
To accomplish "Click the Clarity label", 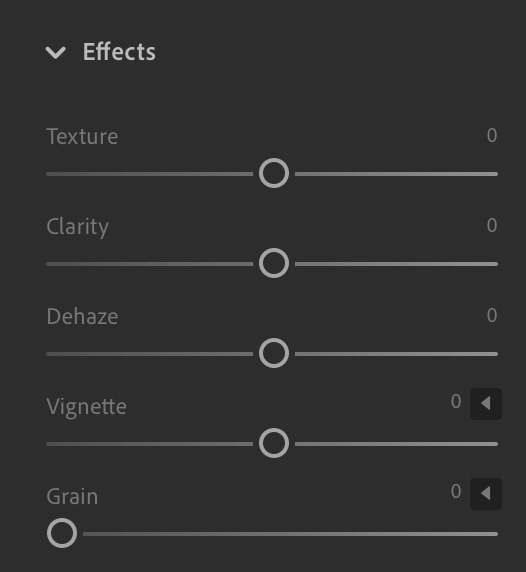I will tap(78, 227).
